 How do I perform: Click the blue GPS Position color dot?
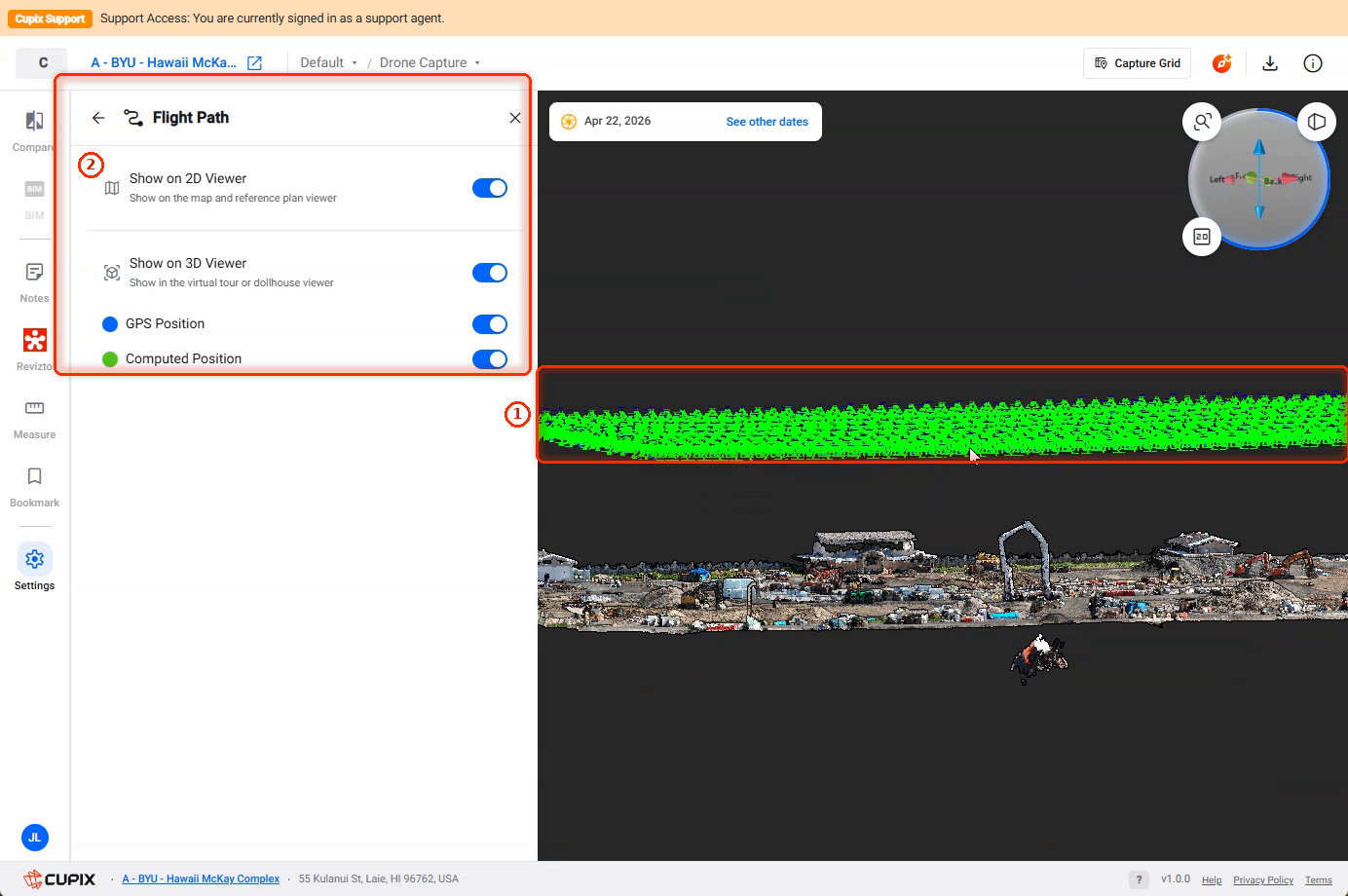click(x=110, y=324)
